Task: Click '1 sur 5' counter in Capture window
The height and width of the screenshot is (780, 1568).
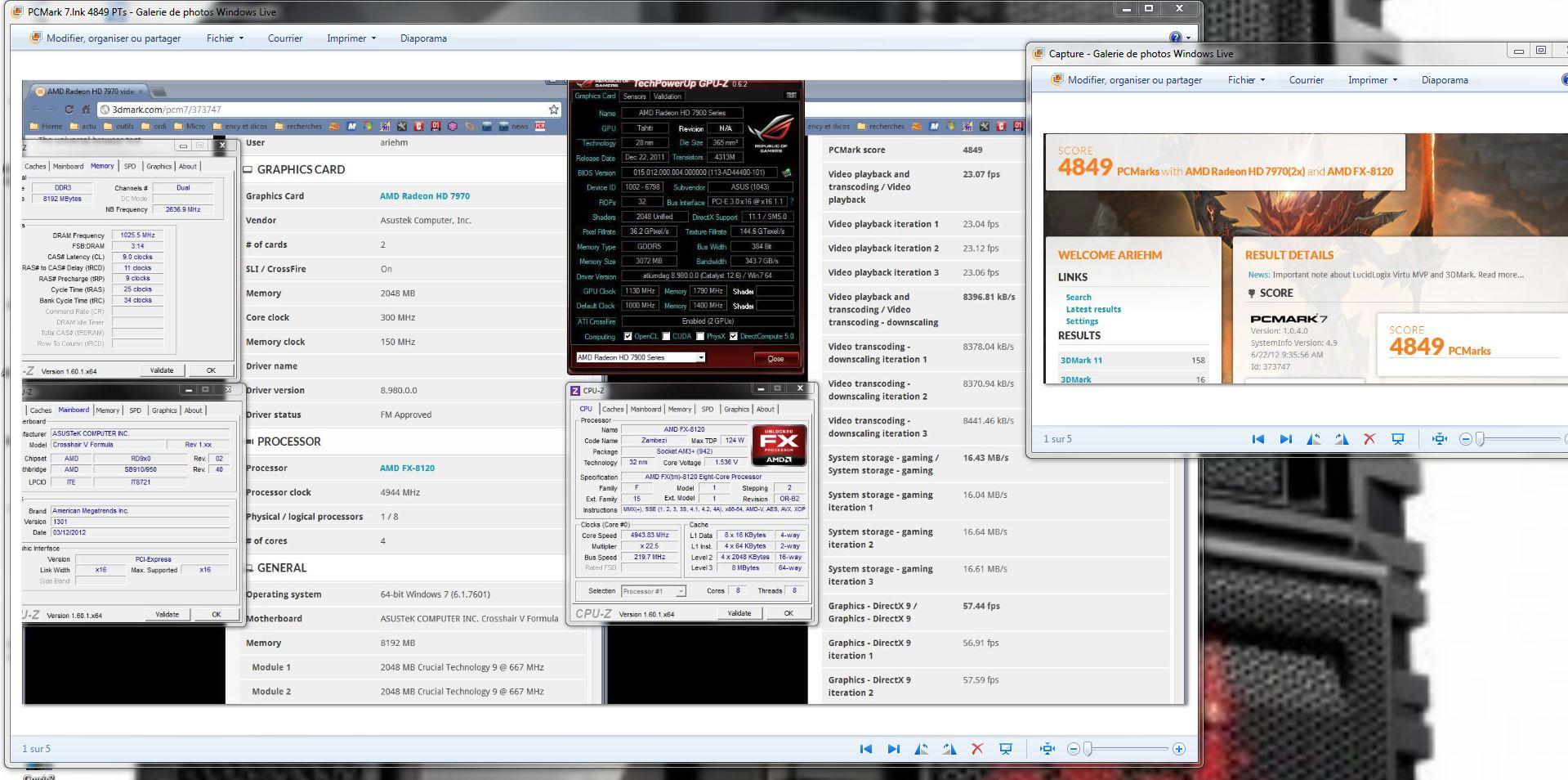Action: coord(1057,439)
